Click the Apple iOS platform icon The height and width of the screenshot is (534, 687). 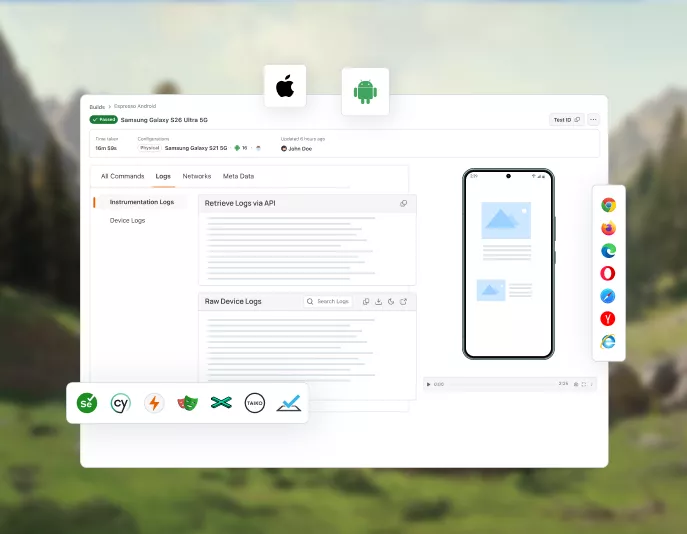coord(285,86)
